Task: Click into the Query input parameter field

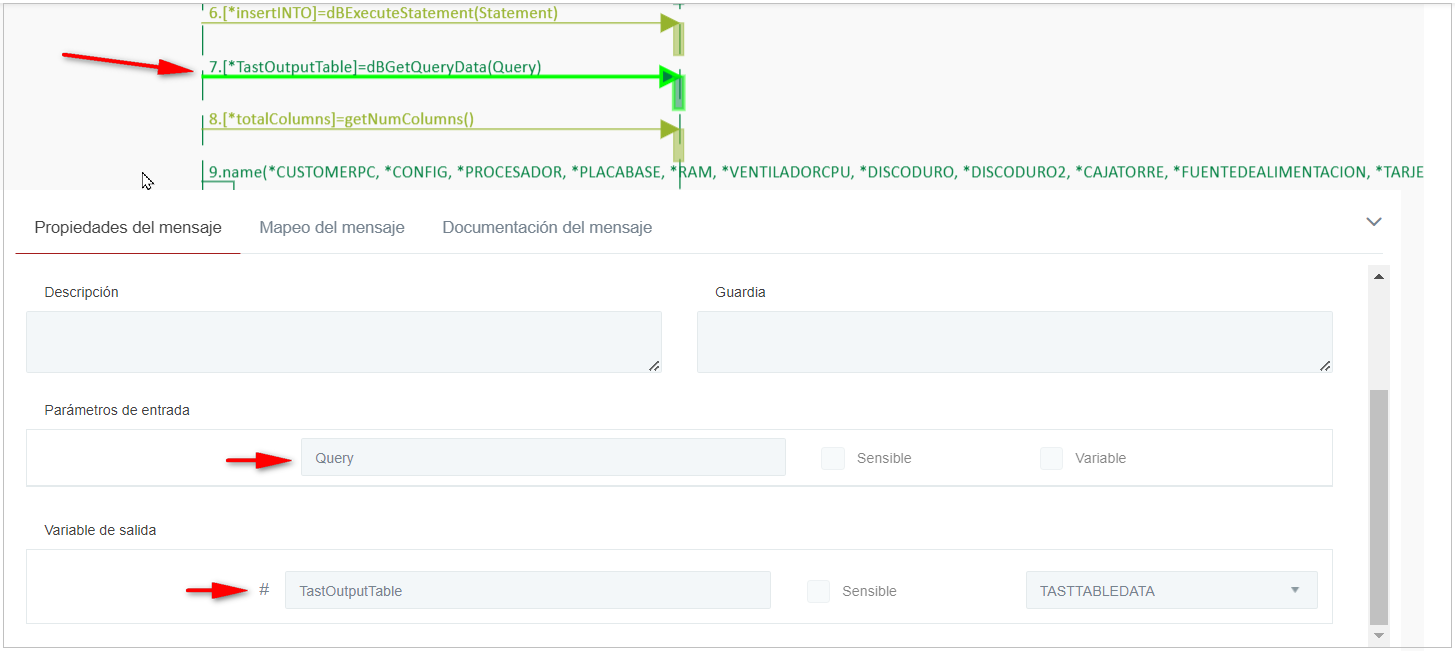Action: pos(542,458)
